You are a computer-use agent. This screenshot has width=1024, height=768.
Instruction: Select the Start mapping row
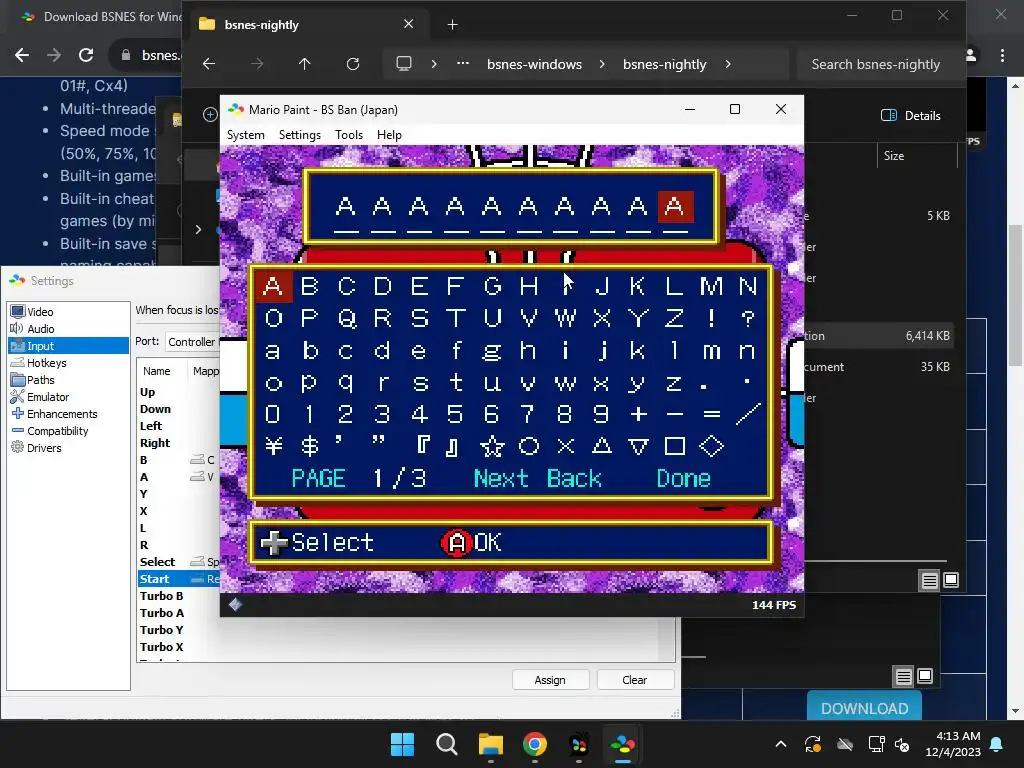click(x=178, y=579)
